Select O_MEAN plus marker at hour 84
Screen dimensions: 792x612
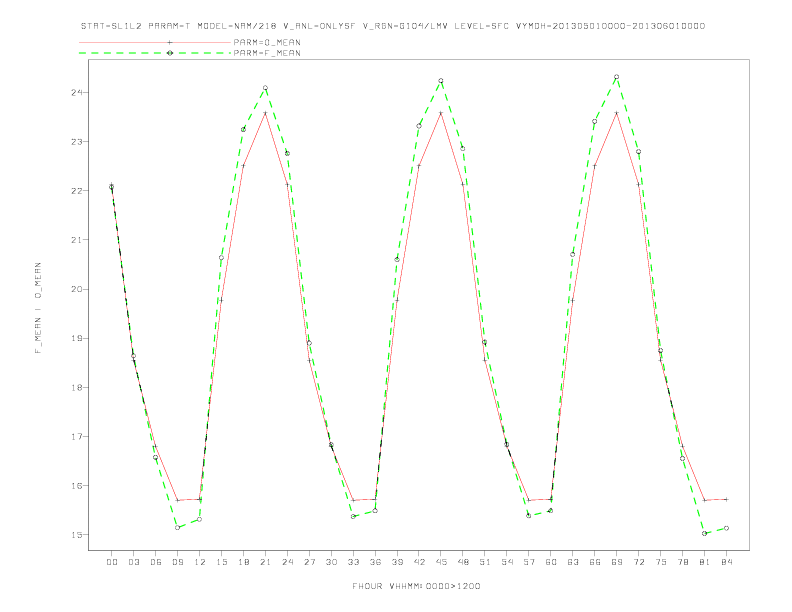pos(726,499)
